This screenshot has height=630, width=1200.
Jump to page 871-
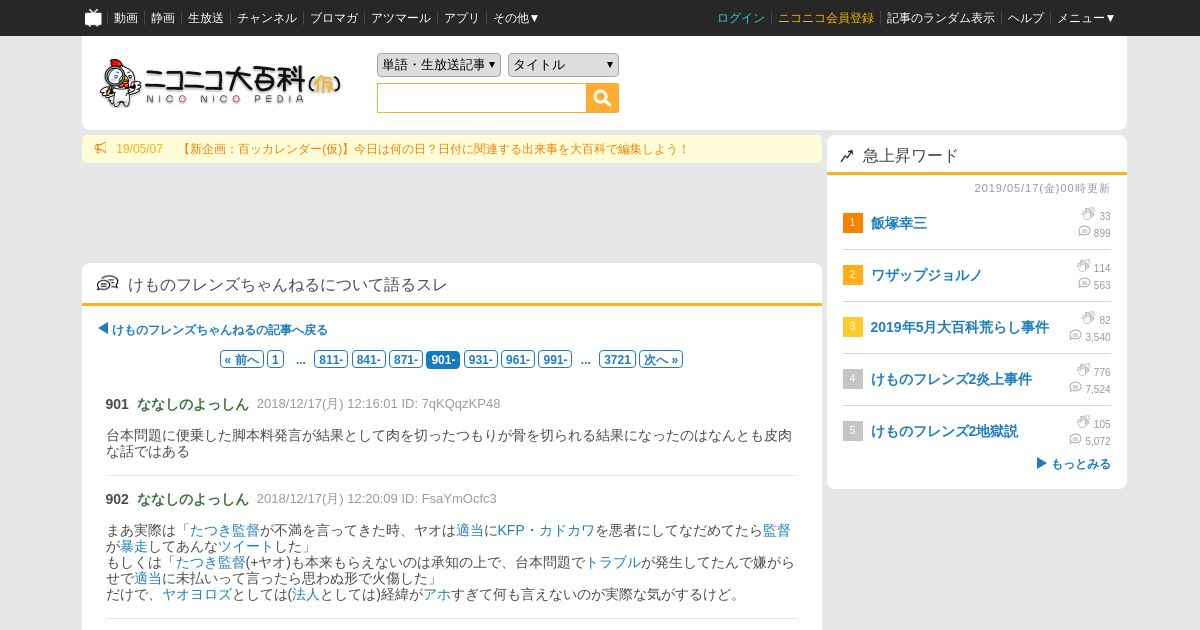point(406,360)
